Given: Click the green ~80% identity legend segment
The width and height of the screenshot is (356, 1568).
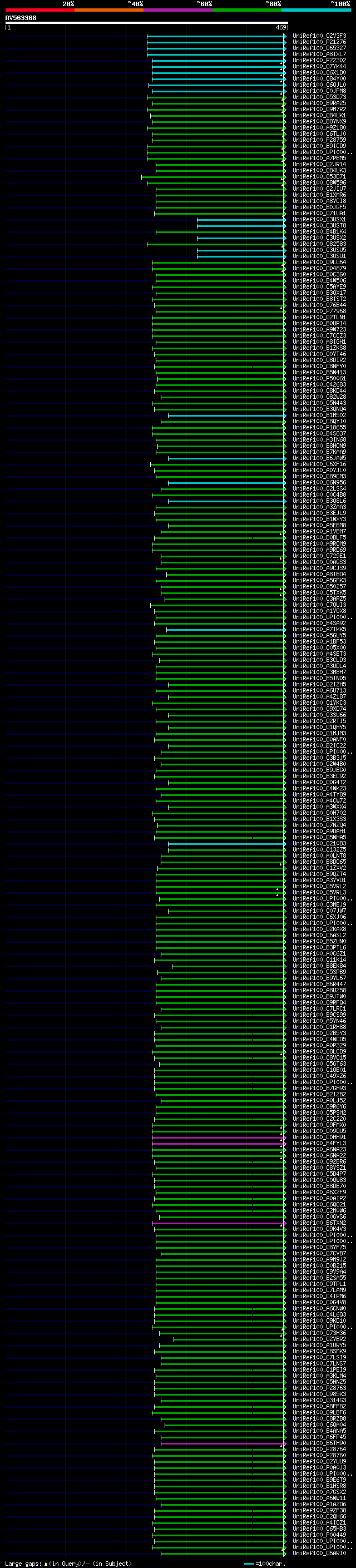Looking at the screenshot, I should point(247,10).
